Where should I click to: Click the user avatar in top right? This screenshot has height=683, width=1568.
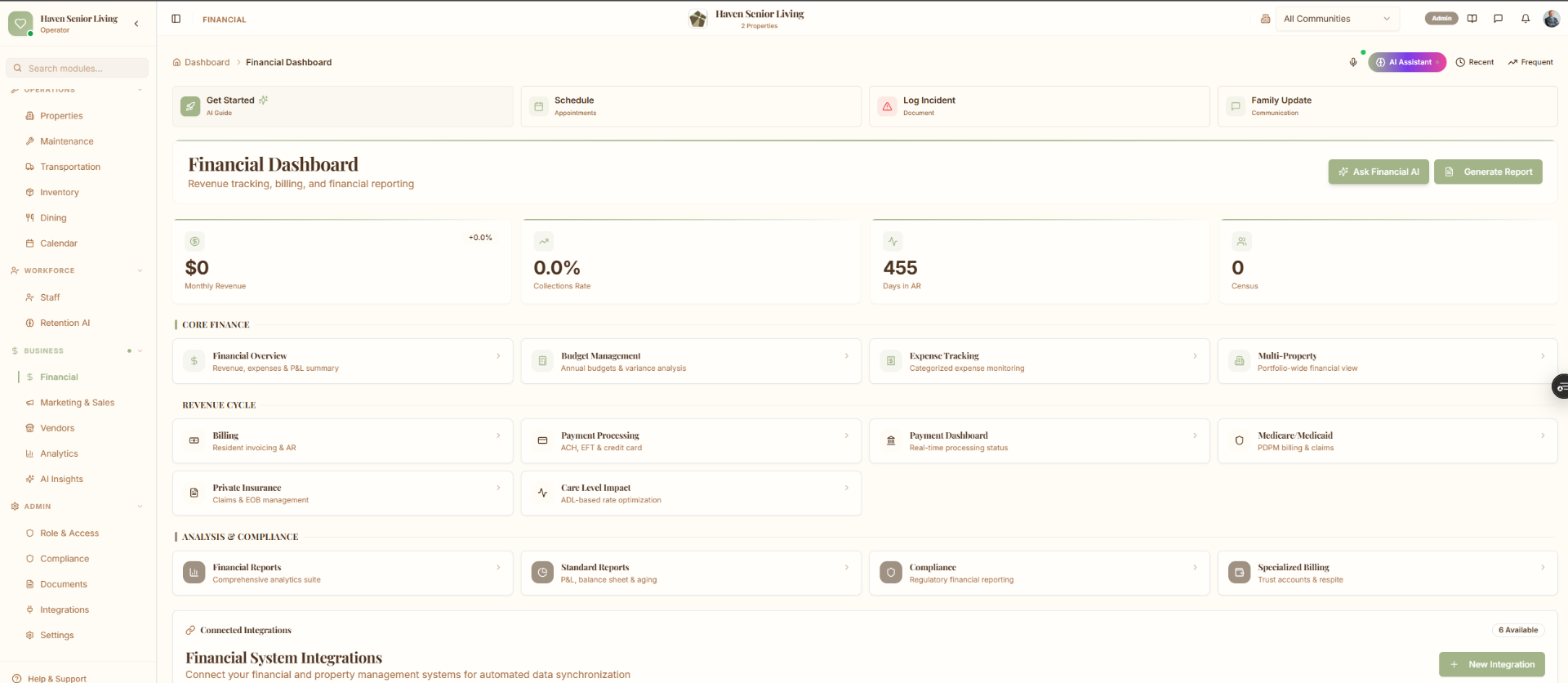point(1552,19)
